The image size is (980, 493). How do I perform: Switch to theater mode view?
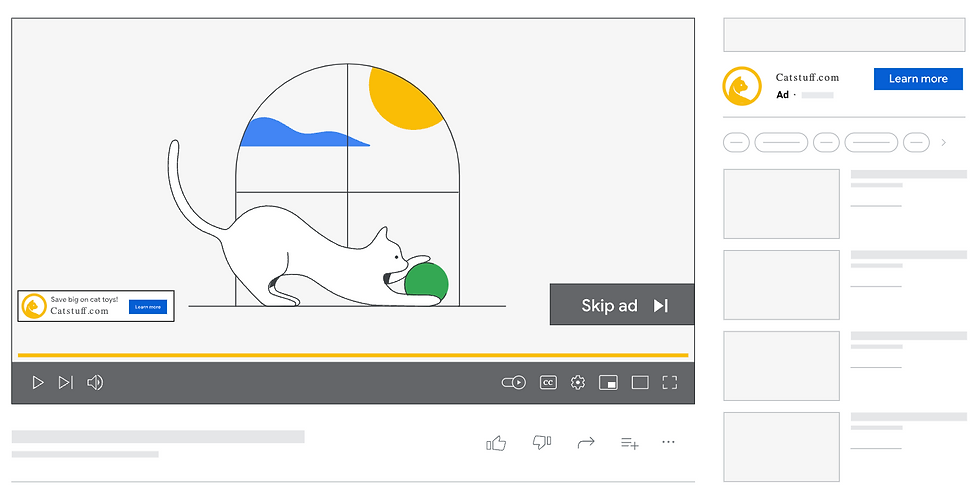(x=640, y=382)
